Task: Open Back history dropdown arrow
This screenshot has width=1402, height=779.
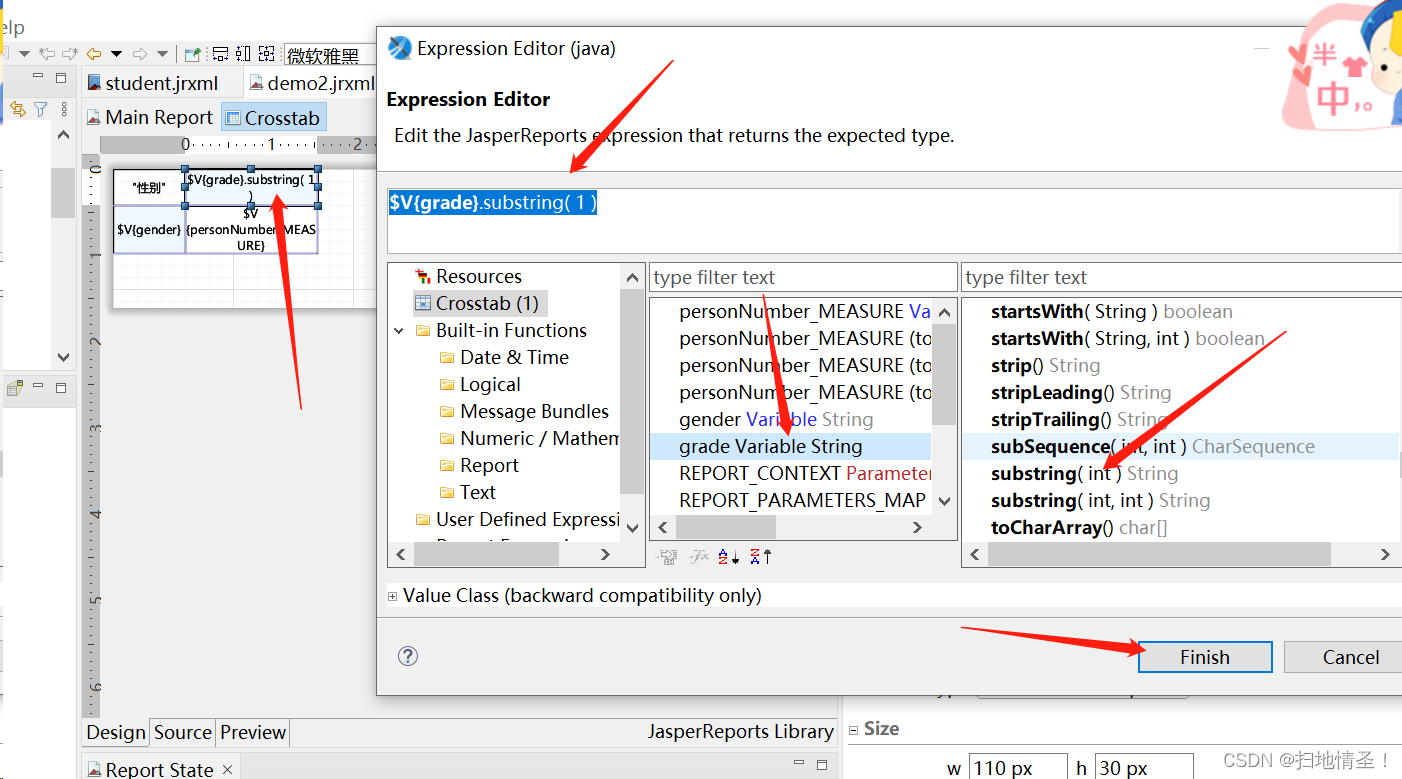Action: [116, 54]
